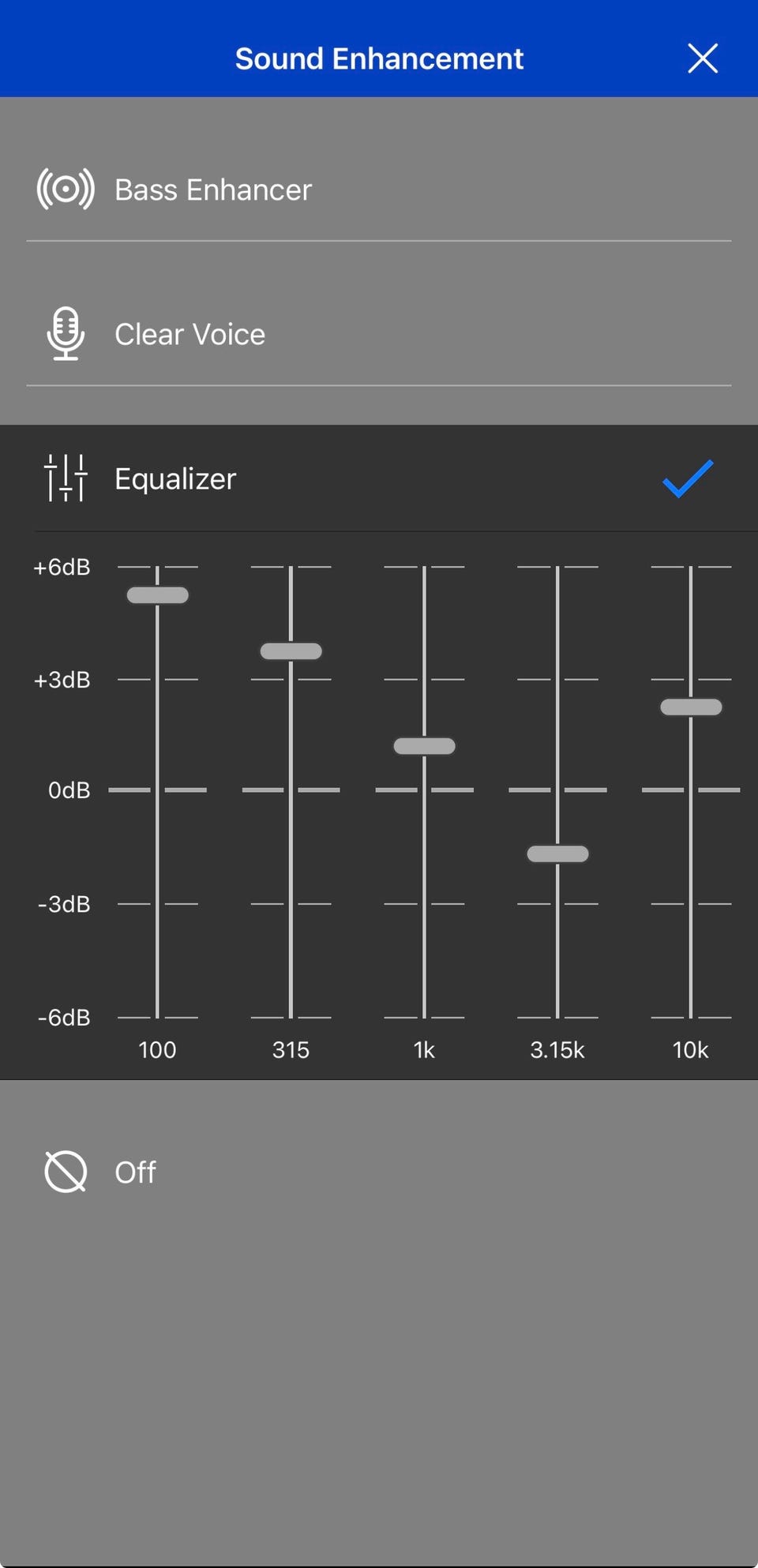The height and width of the screenshot is (1568, 758).
Task: Click the Off crossed-circle icon
Action: pos(66,1172)
